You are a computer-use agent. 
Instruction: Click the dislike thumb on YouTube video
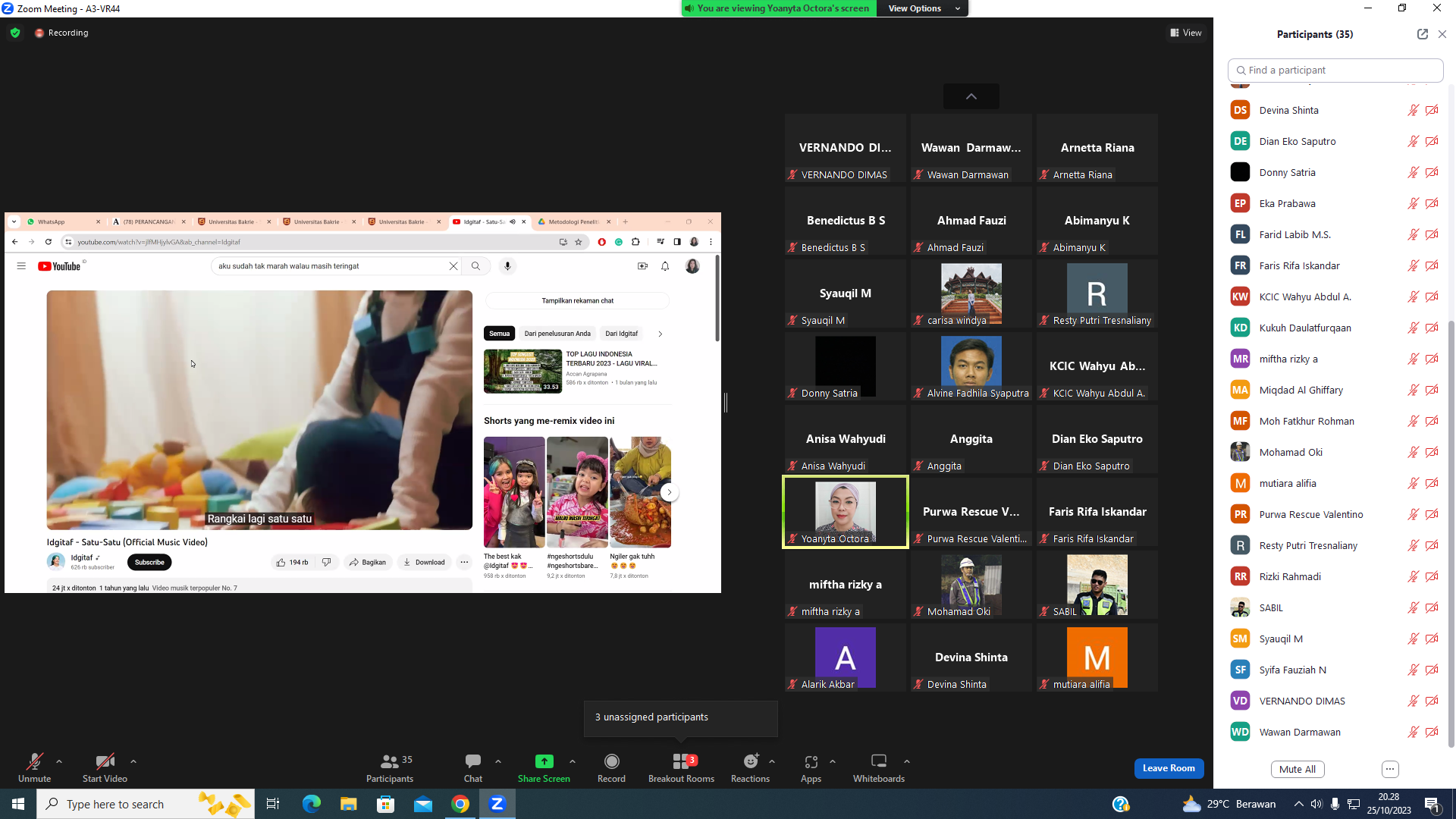326,562
